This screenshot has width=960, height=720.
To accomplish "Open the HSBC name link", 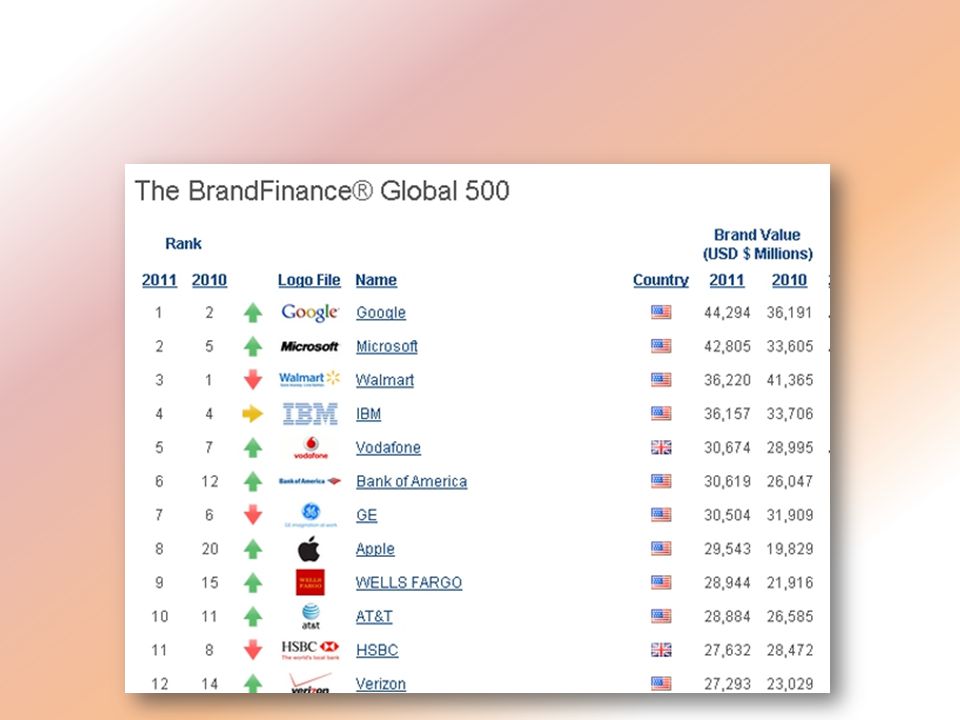I will tap(377, 650).
